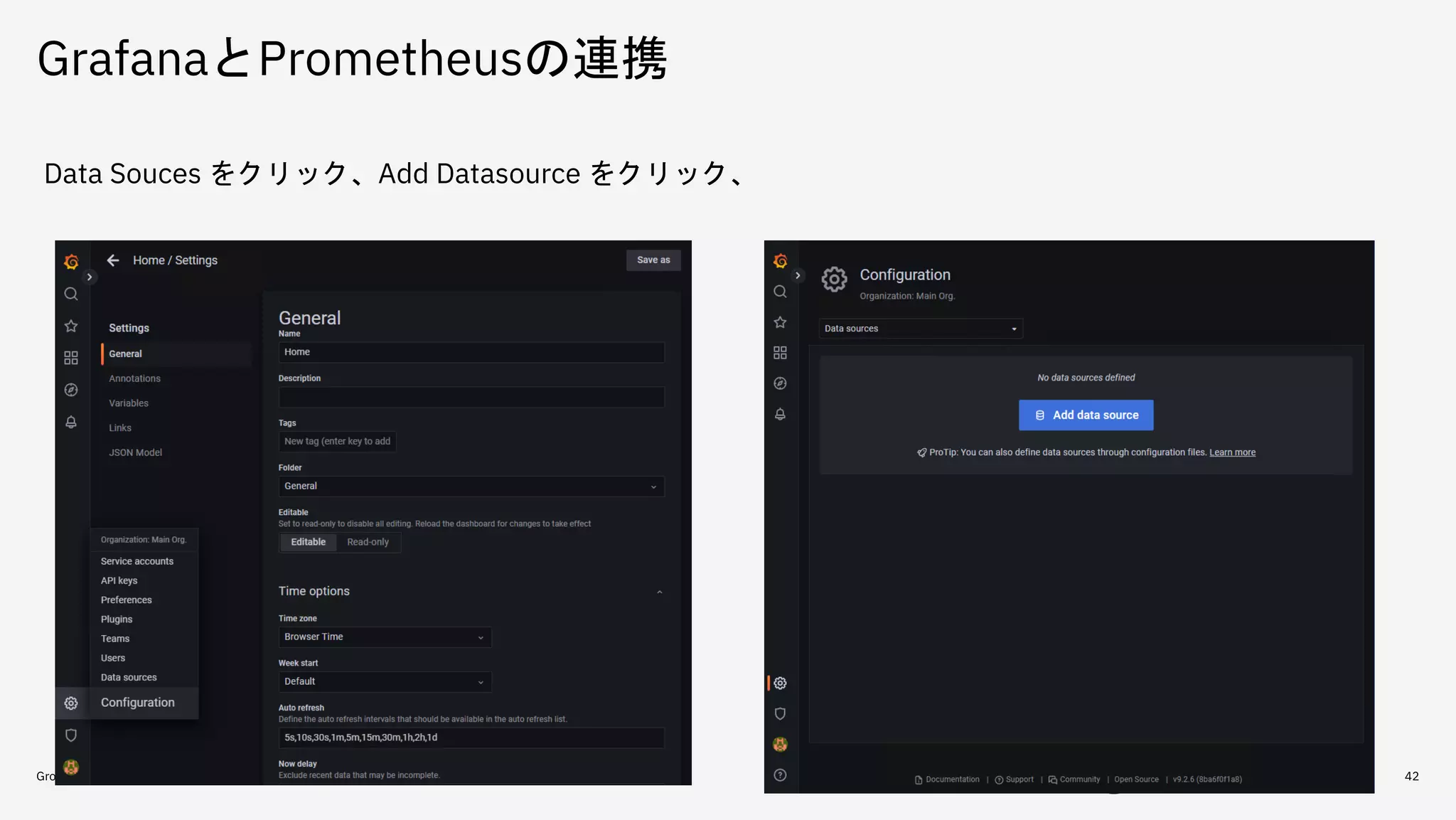Open Alerting bell icon in Settings window sidebar

[71, 422]
